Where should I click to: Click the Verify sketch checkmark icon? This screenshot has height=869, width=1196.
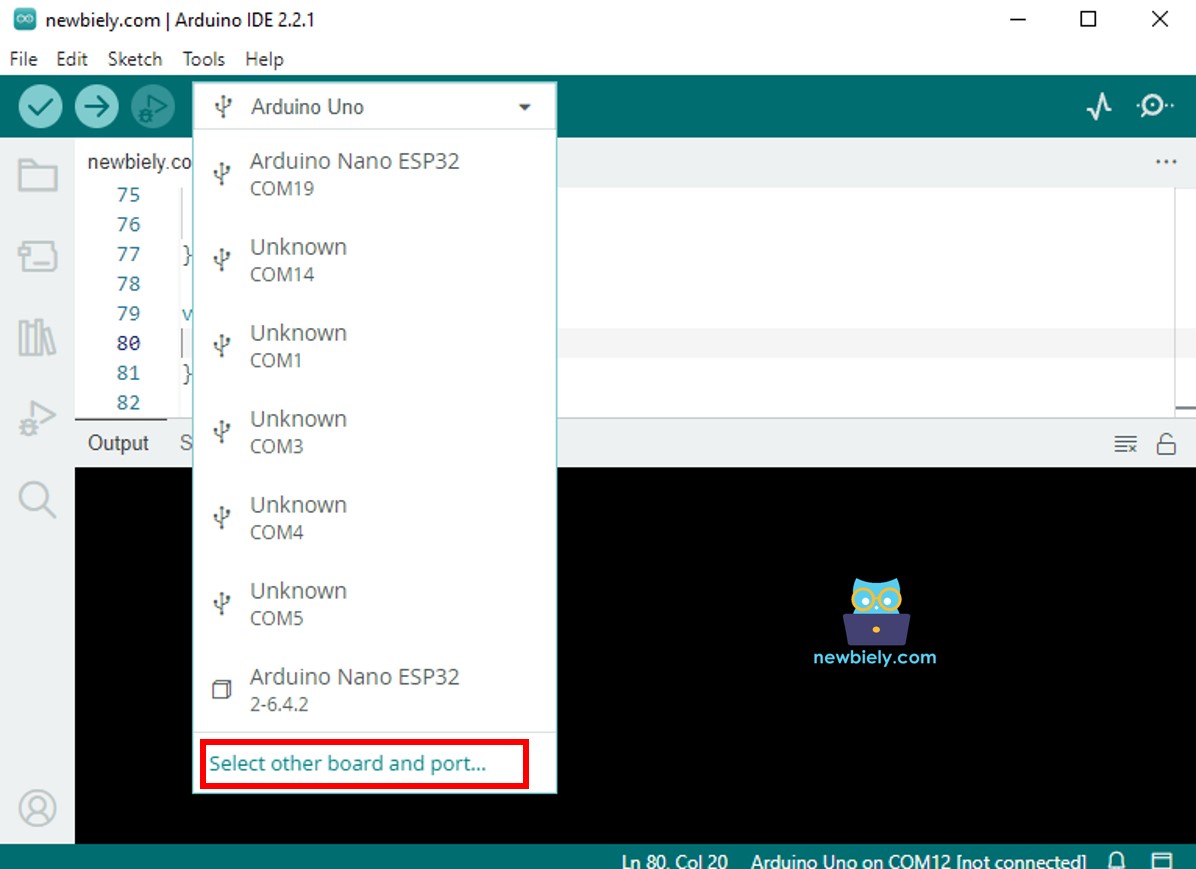coord(40,106)
